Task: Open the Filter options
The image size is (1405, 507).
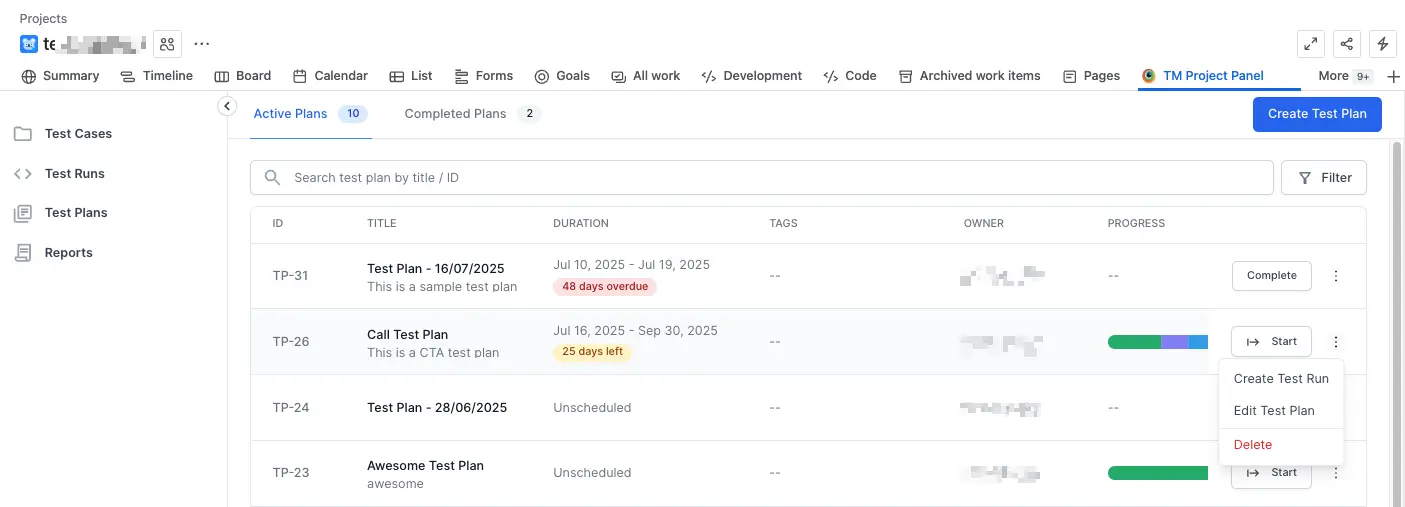Action: click(x=1323, y=178)
